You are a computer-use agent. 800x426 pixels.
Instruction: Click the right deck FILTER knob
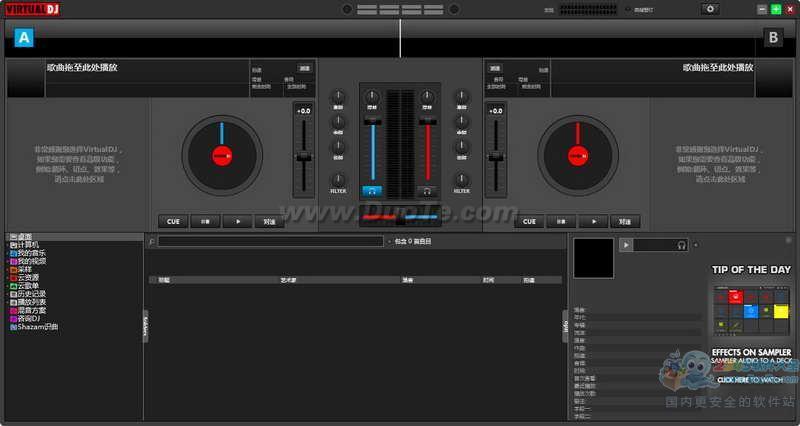point(461,179)
